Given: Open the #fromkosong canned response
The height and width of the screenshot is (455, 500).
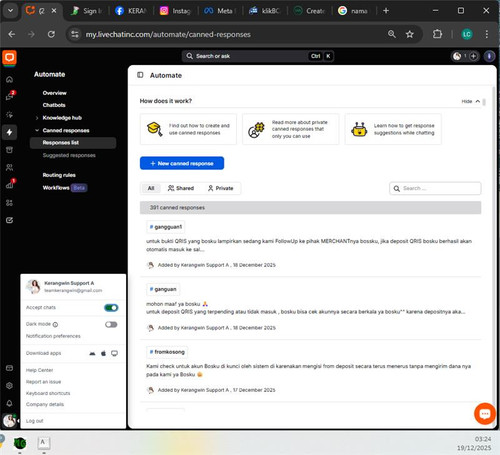Looking at the screenshot, I should click(167, 352).
